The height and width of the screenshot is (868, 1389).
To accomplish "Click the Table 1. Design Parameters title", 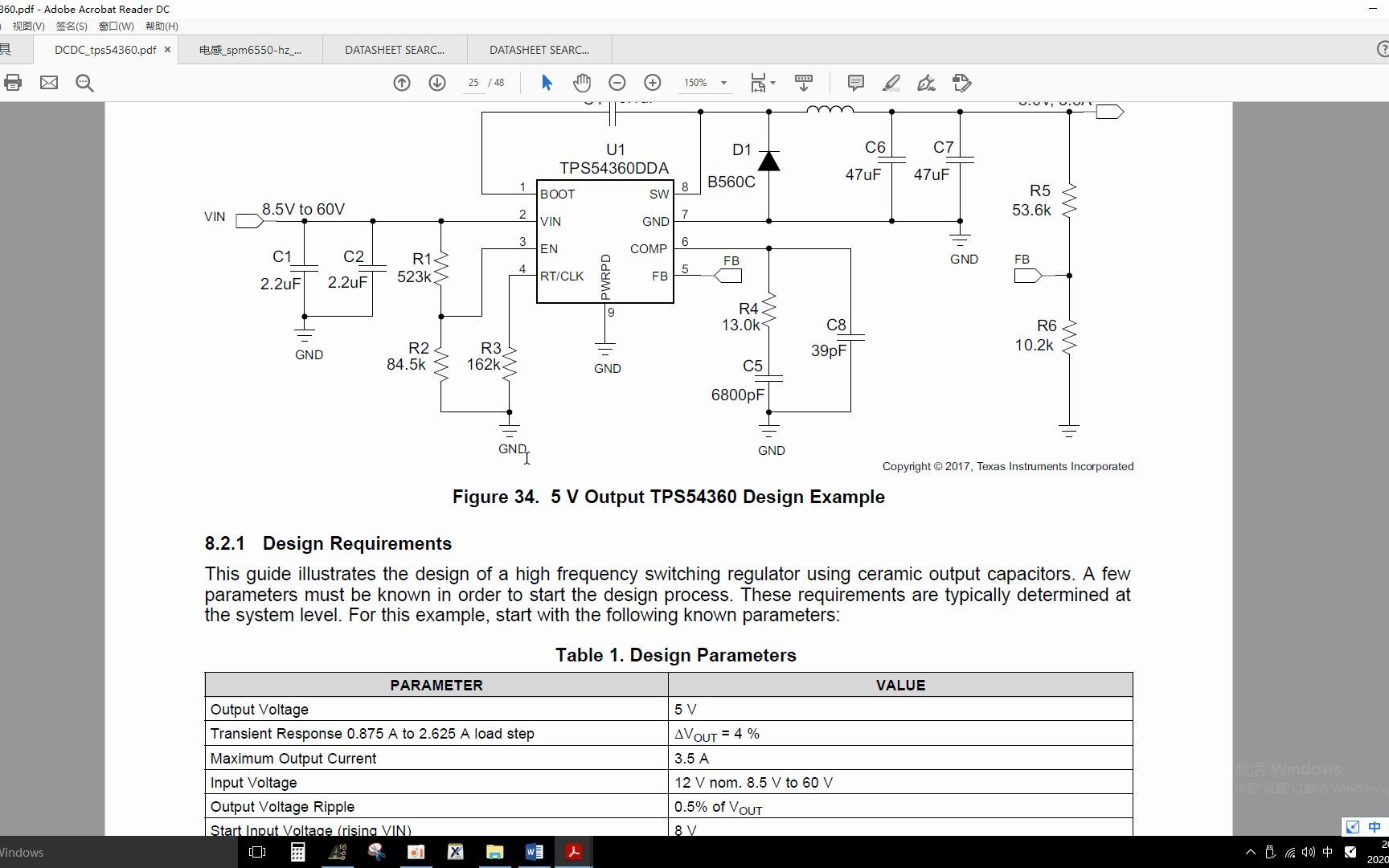I will click(675, 655).
